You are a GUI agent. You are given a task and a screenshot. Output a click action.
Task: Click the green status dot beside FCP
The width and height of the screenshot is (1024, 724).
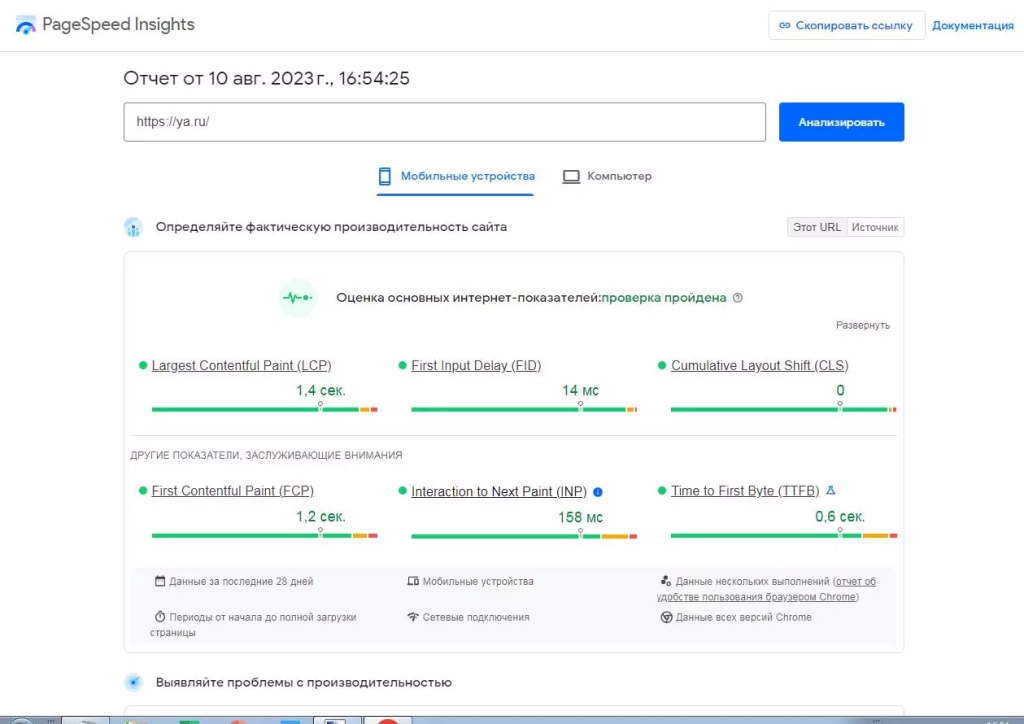(143, 491)
